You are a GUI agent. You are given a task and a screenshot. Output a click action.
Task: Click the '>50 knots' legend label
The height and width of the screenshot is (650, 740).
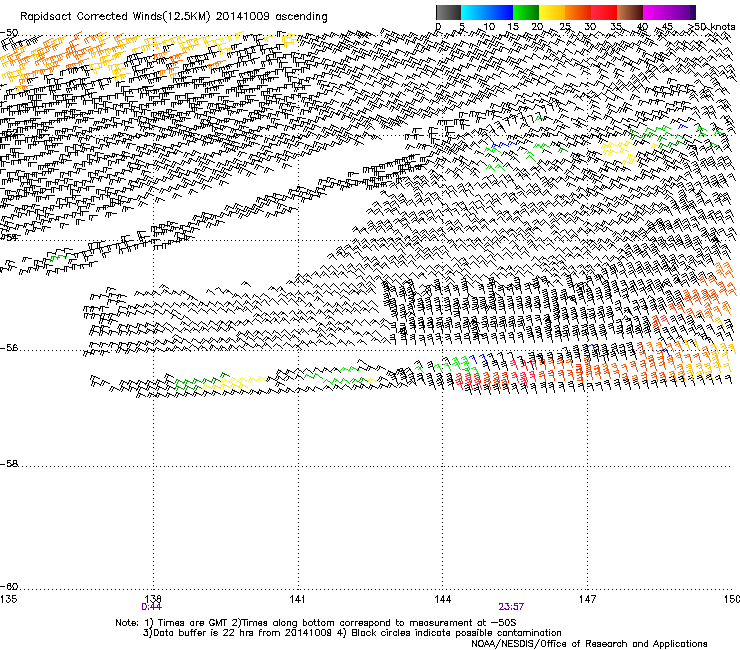pyautogui.click(x=714, y=27)
